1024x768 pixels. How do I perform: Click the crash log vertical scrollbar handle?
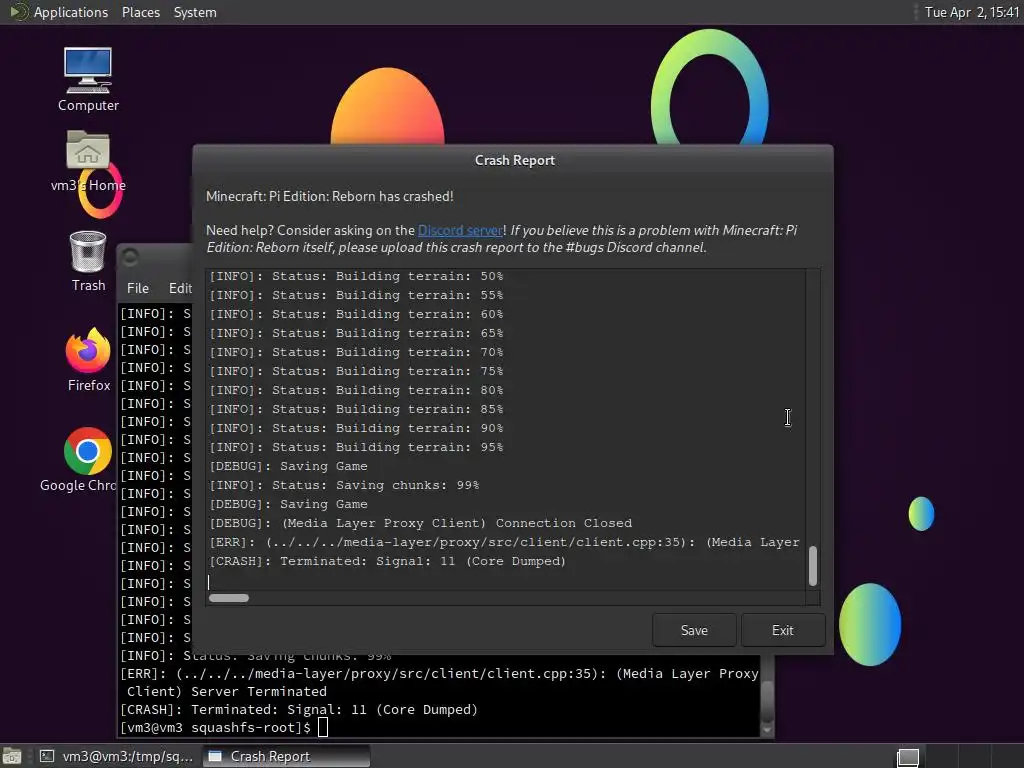[813, 566]
